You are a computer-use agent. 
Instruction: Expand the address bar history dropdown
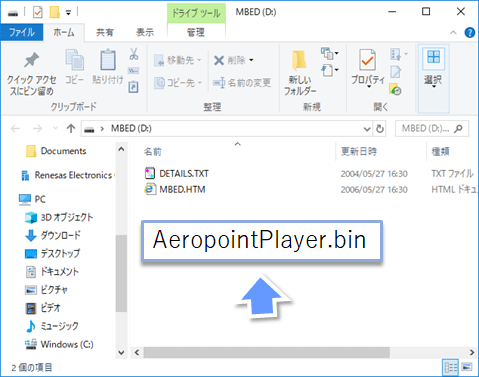pos(367,129)
